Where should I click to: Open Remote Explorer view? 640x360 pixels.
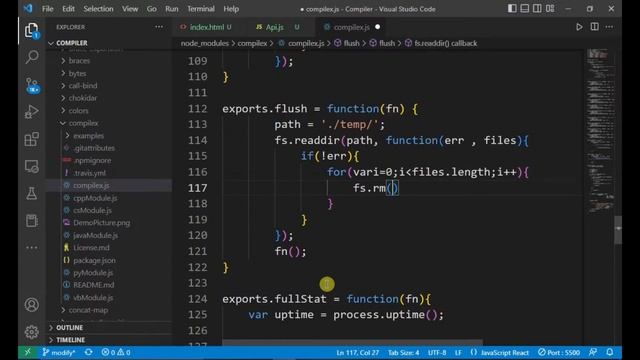point(32,166)
